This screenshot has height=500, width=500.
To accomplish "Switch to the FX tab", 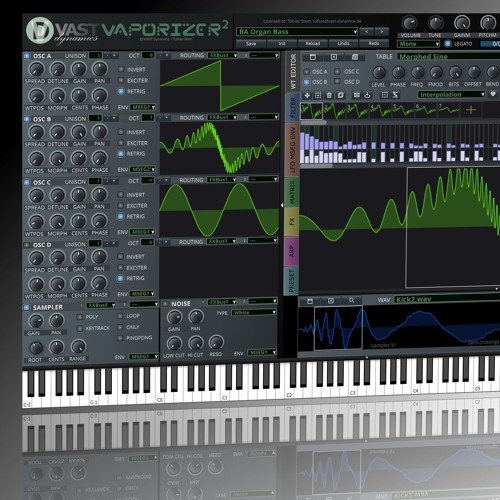I will tap(291, 221).
